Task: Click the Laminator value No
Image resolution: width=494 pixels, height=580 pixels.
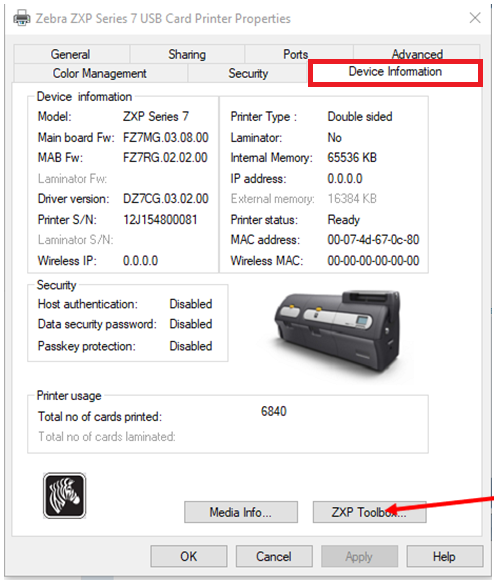Action: pyautogui.click(x=335, y=138)
